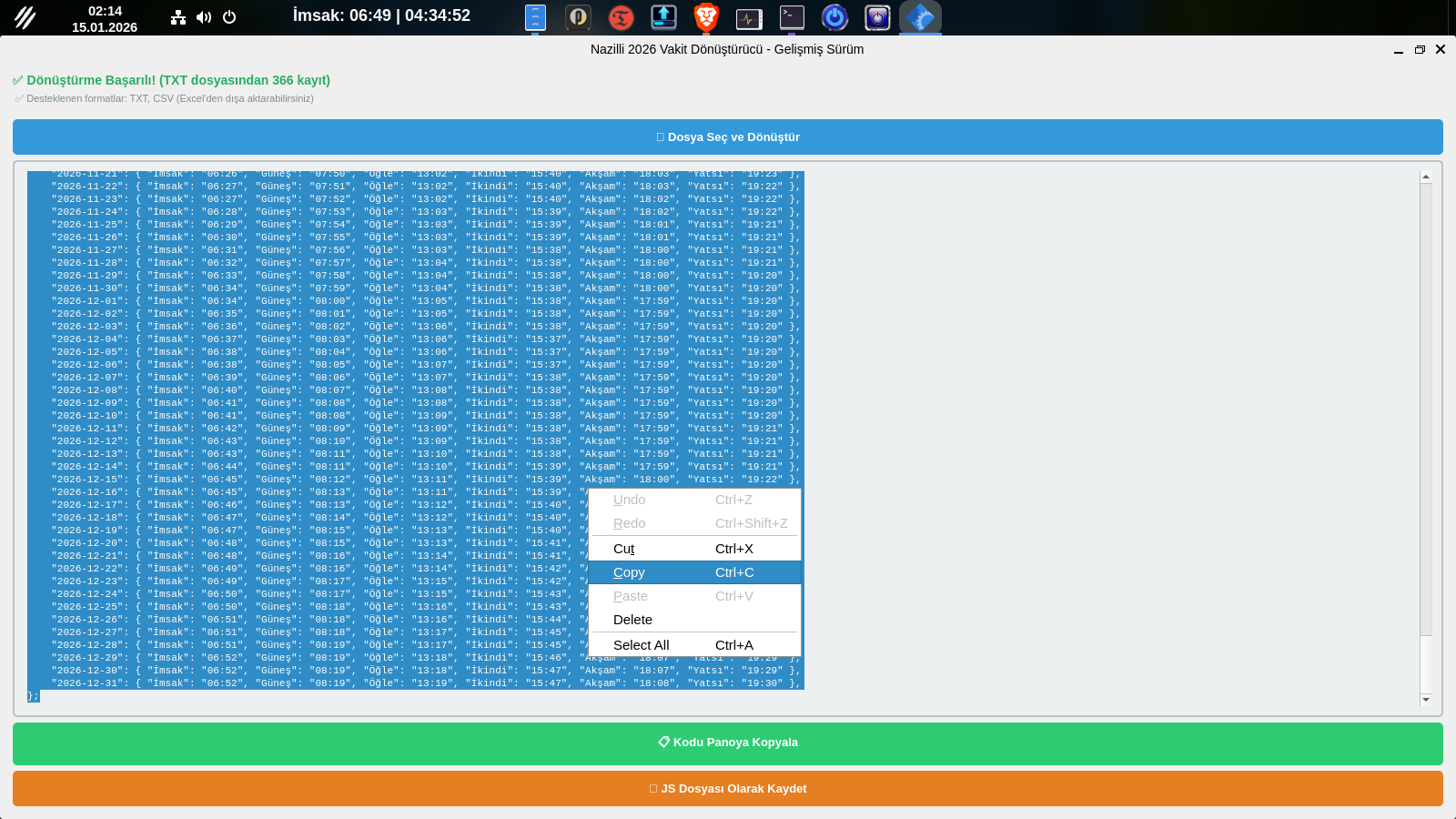The width and height of the screenshot is (1456, 819).
Task: Launch the terminal from the taskbar
Action: [792, 17]
